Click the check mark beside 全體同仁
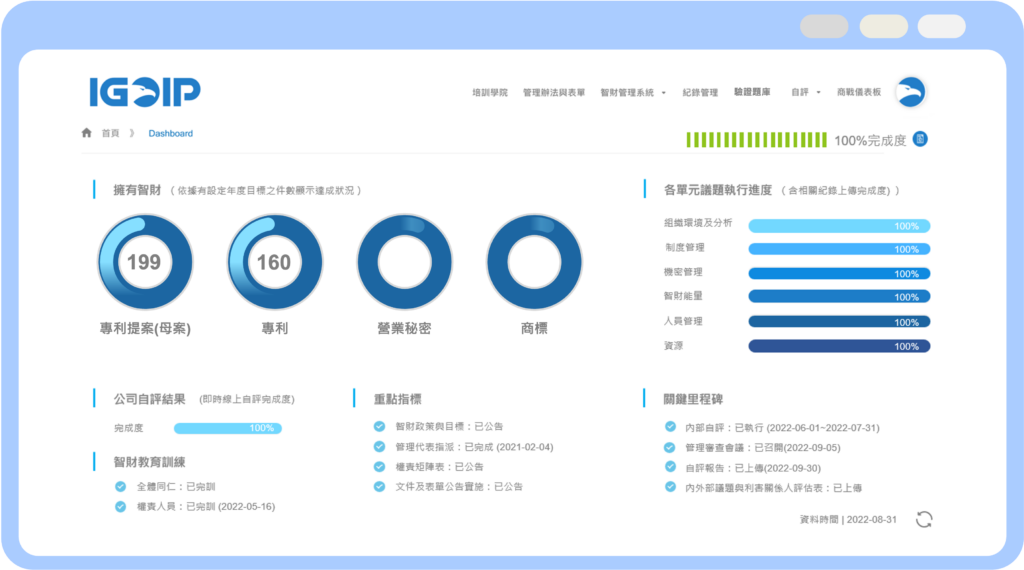1024x570 pixels. (120, 487)
